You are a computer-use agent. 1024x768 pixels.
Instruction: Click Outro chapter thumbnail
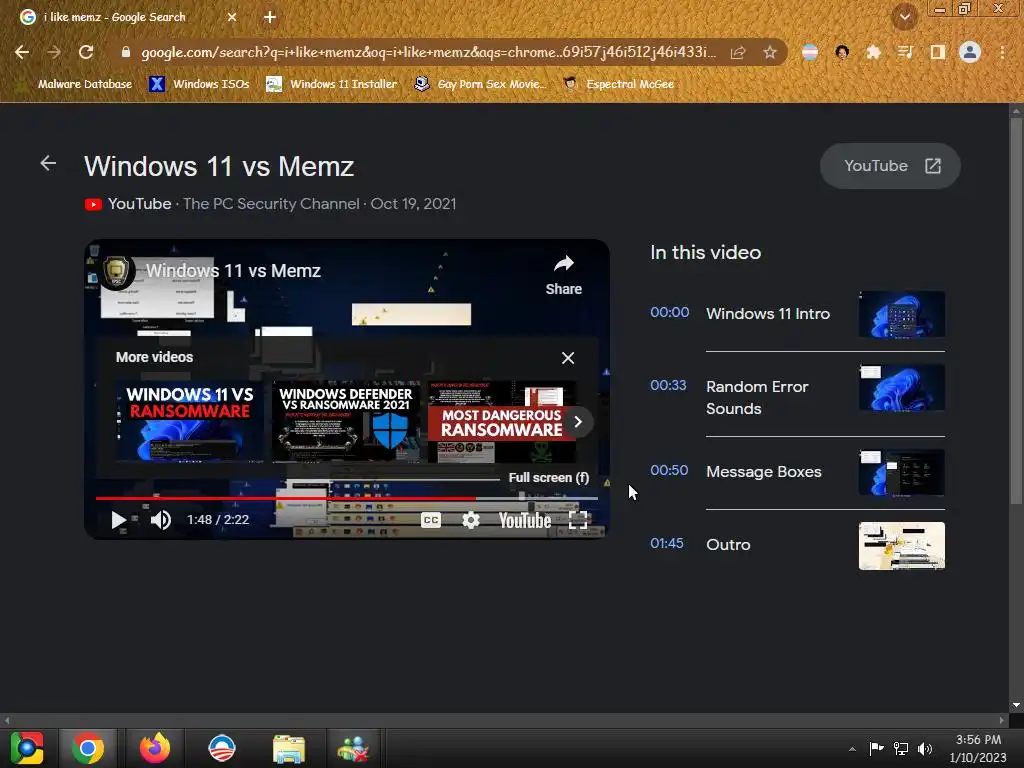pyautogui.click(x=902, y=546)
